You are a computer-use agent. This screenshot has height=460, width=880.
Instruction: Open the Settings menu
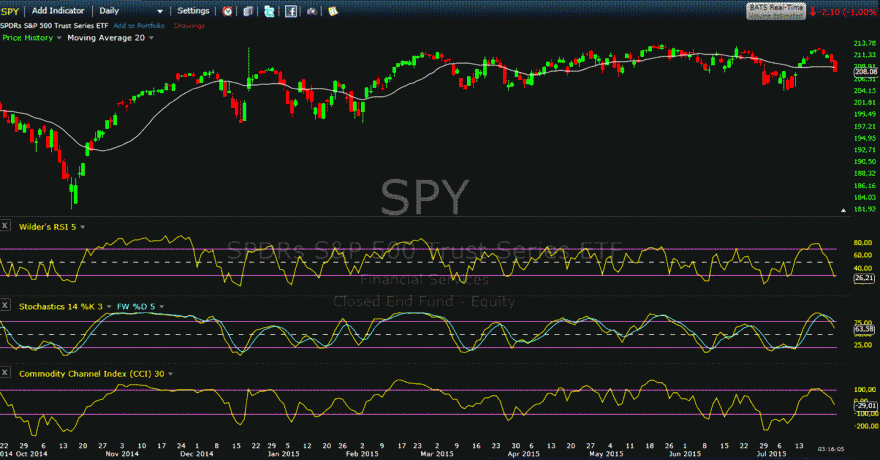pyautogui.click(x=193, y=11)
